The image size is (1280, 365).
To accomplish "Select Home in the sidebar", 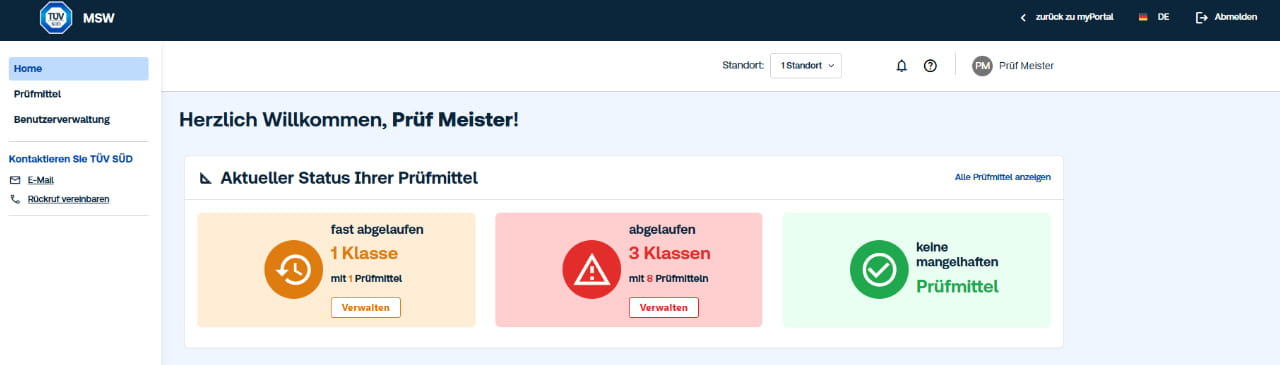I will (79, 69).
